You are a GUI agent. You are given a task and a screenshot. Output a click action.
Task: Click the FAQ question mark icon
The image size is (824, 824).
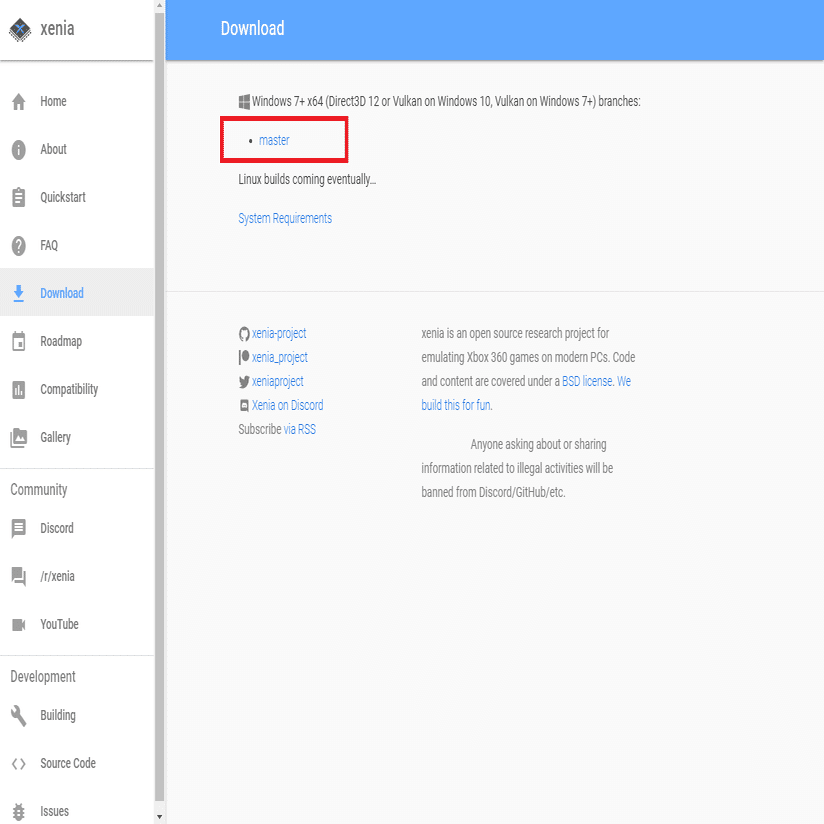(19, 245)
